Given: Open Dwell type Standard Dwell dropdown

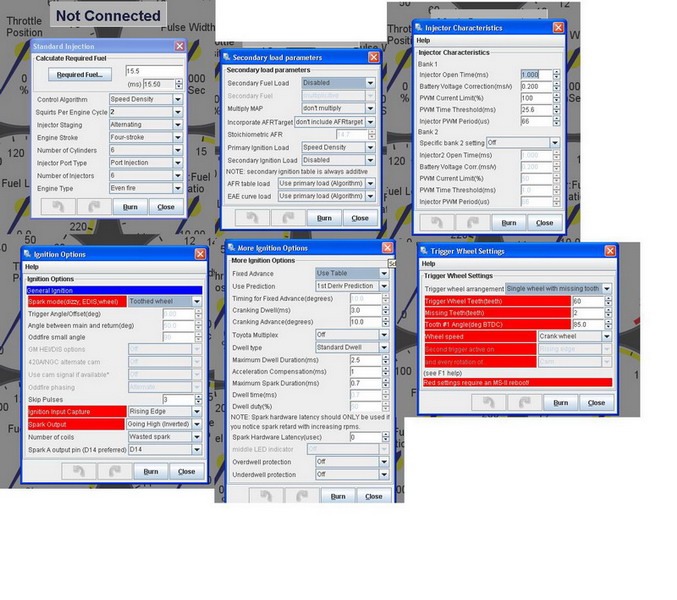Looking at the screenshot, I should pyautogui.click(x=384, y=347).
